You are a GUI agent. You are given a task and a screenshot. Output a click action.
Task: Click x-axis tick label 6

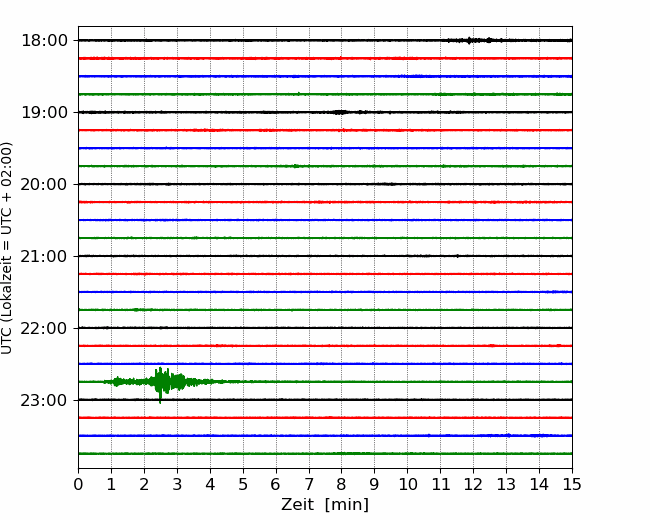(x=276, y=484)
